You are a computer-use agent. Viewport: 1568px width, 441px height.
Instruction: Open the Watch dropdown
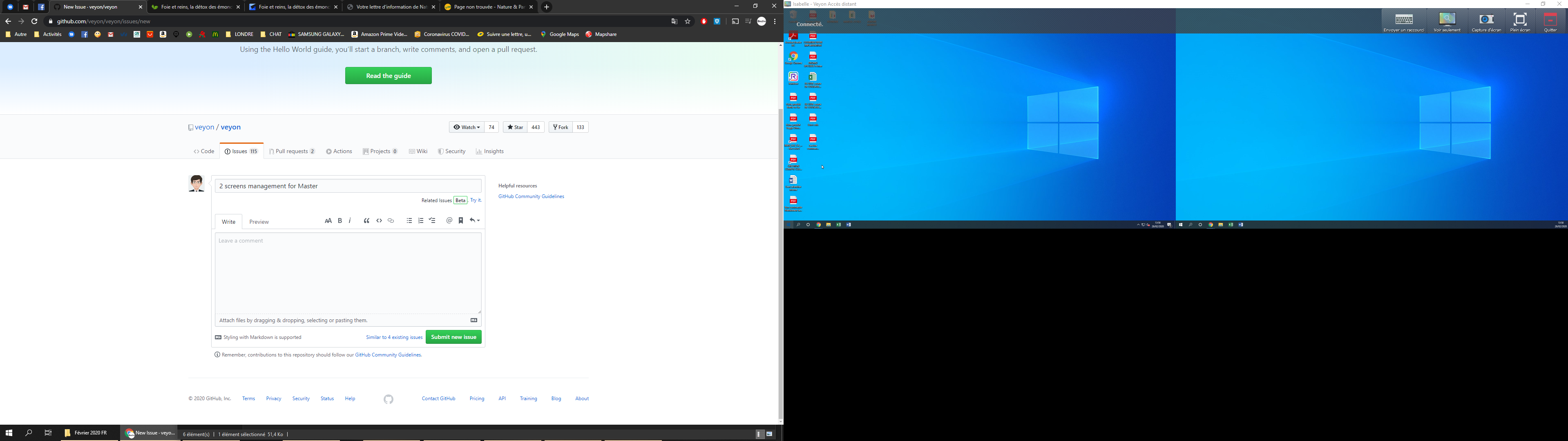pyautogui.click(x=466, y=127)
